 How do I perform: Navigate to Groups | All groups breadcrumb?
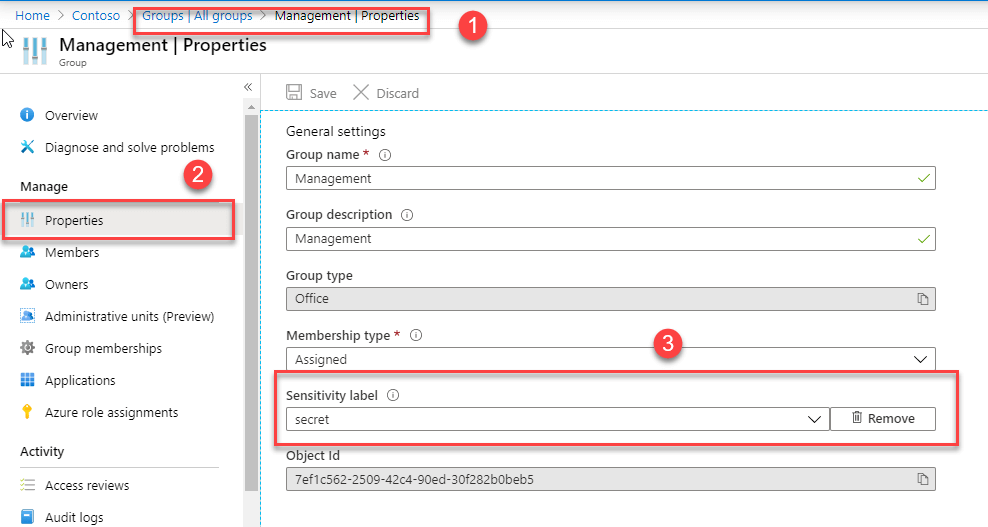[x=197, y=16]
